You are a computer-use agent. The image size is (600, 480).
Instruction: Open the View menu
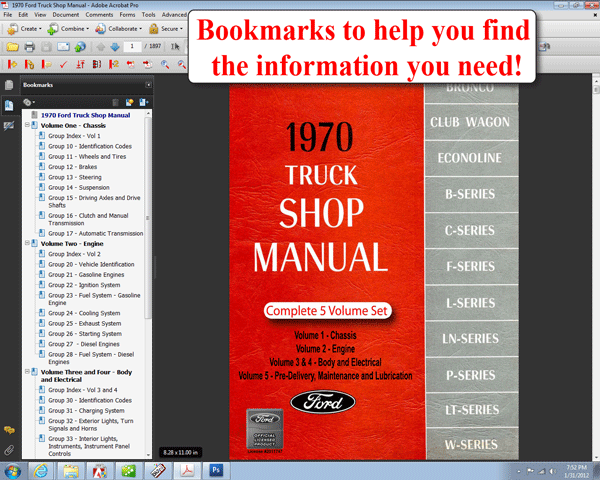click(40, 15)
